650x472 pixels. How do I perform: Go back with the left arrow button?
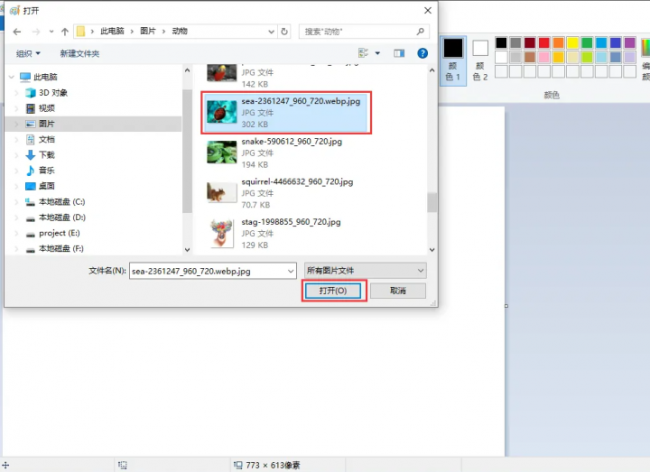pos(17,32)
